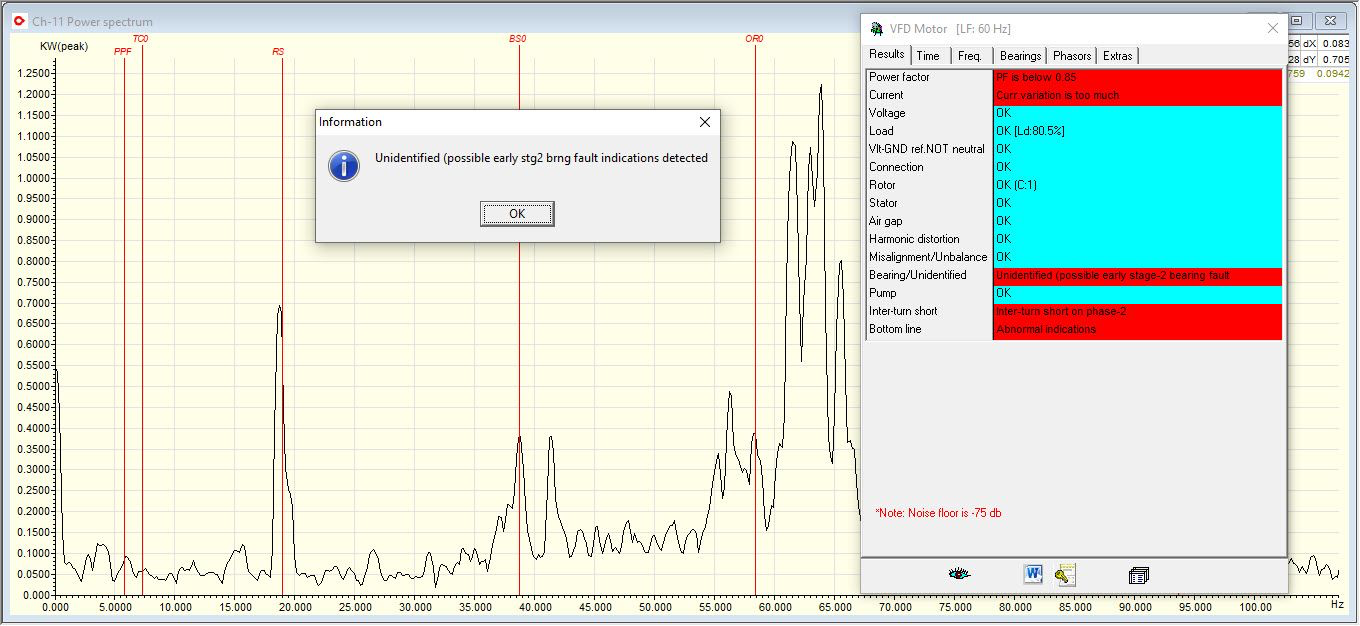Confirm the Information dialog with OK

[x=517, y=214]
